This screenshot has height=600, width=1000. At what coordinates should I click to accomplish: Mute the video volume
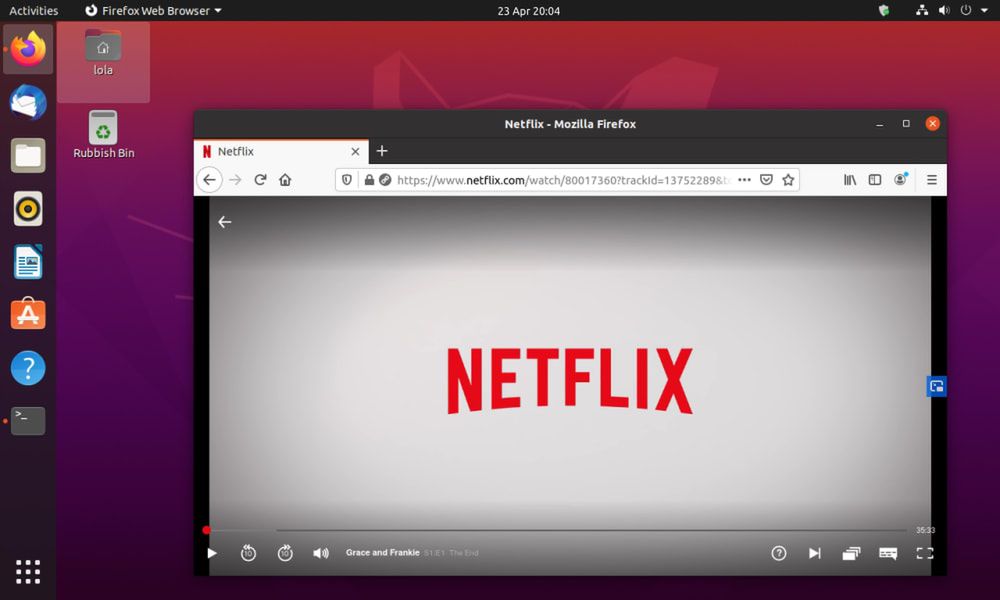click(320, 553)
